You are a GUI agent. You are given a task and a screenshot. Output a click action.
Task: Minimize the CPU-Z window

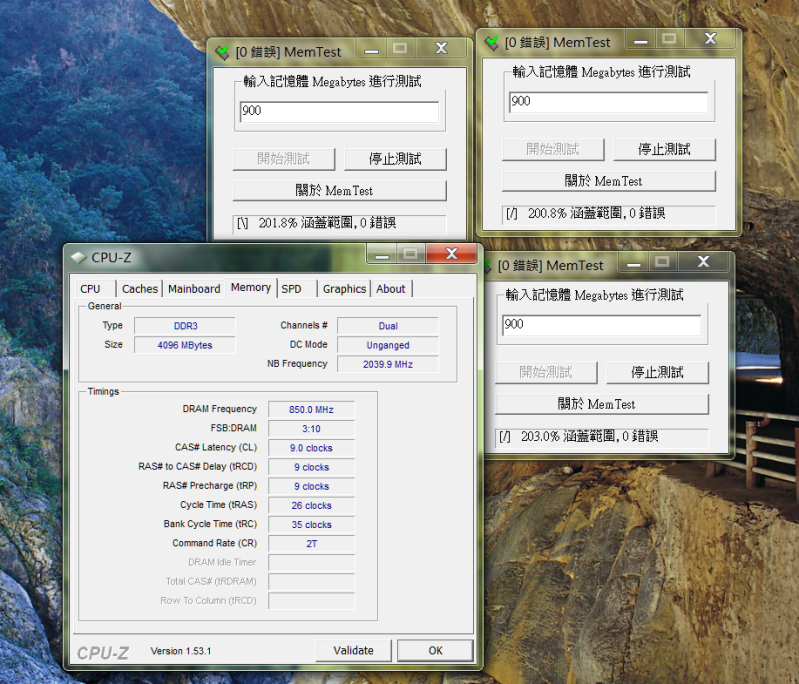379,255
